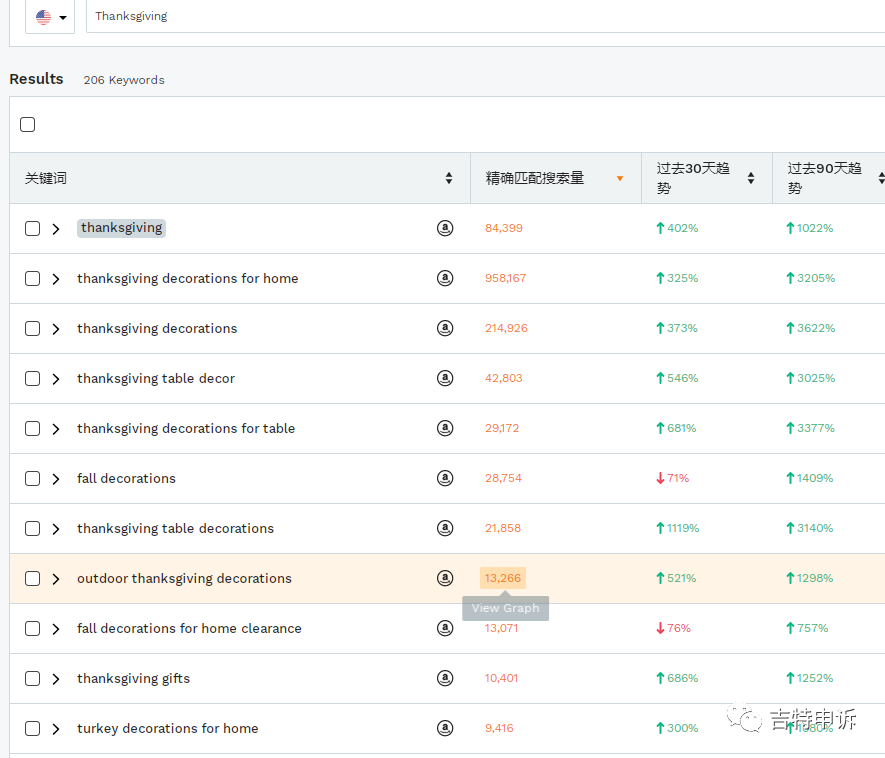
Task: Open Amazon icon in fall decorations row
Action: click(x=445, y=478)
